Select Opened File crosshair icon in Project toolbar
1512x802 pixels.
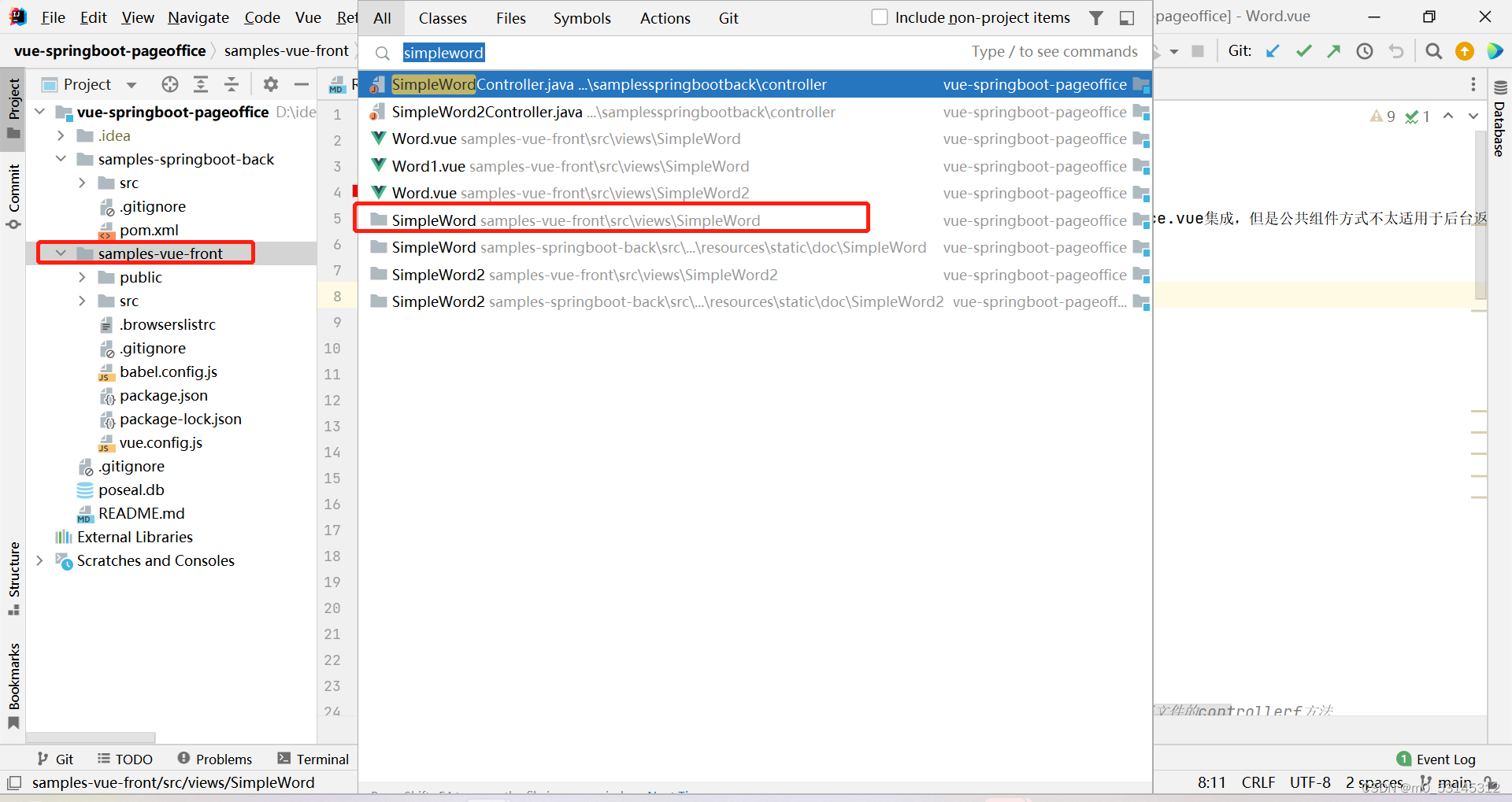(x=169, y=84)
